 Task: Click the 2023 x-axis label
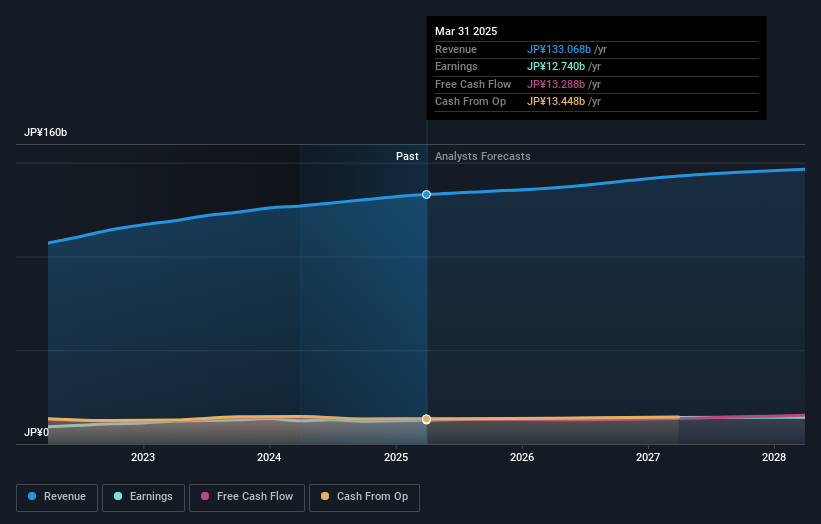click(x=143, y=458)
